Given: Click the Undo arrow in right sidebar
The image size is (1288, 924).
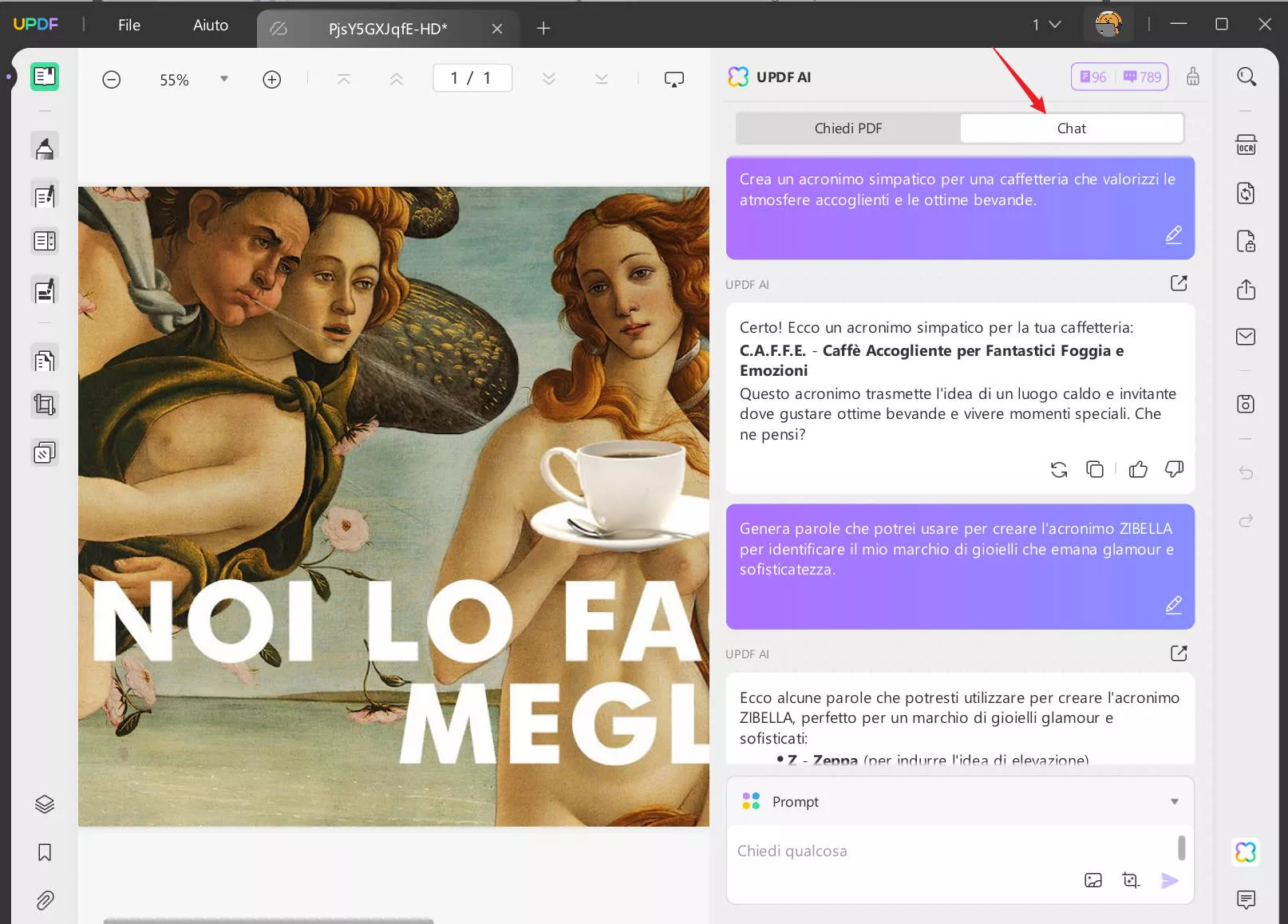Looking at the screenshot, I should coord(1247,472).
